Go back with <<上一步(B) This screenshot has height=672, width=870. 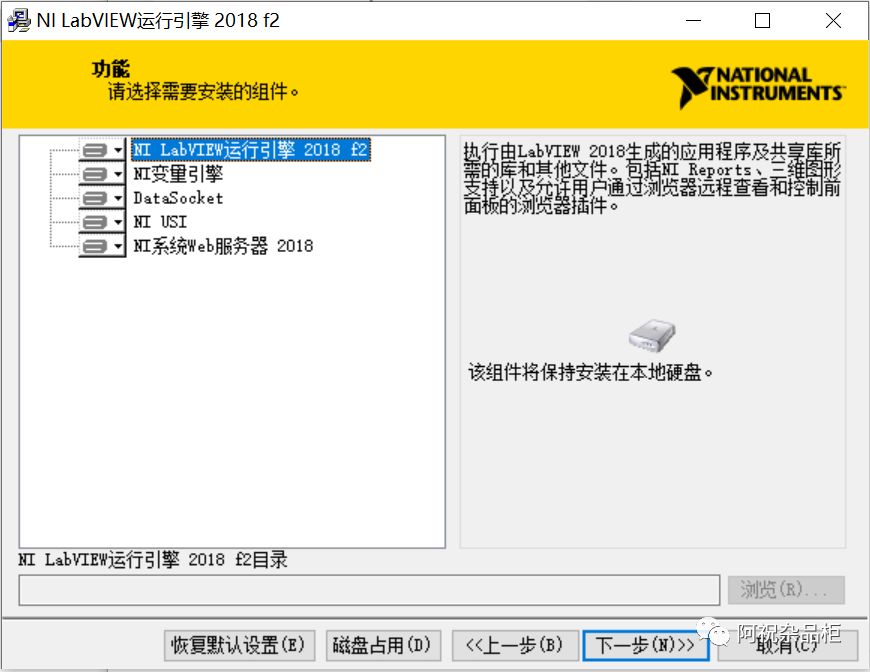point(515,645)
